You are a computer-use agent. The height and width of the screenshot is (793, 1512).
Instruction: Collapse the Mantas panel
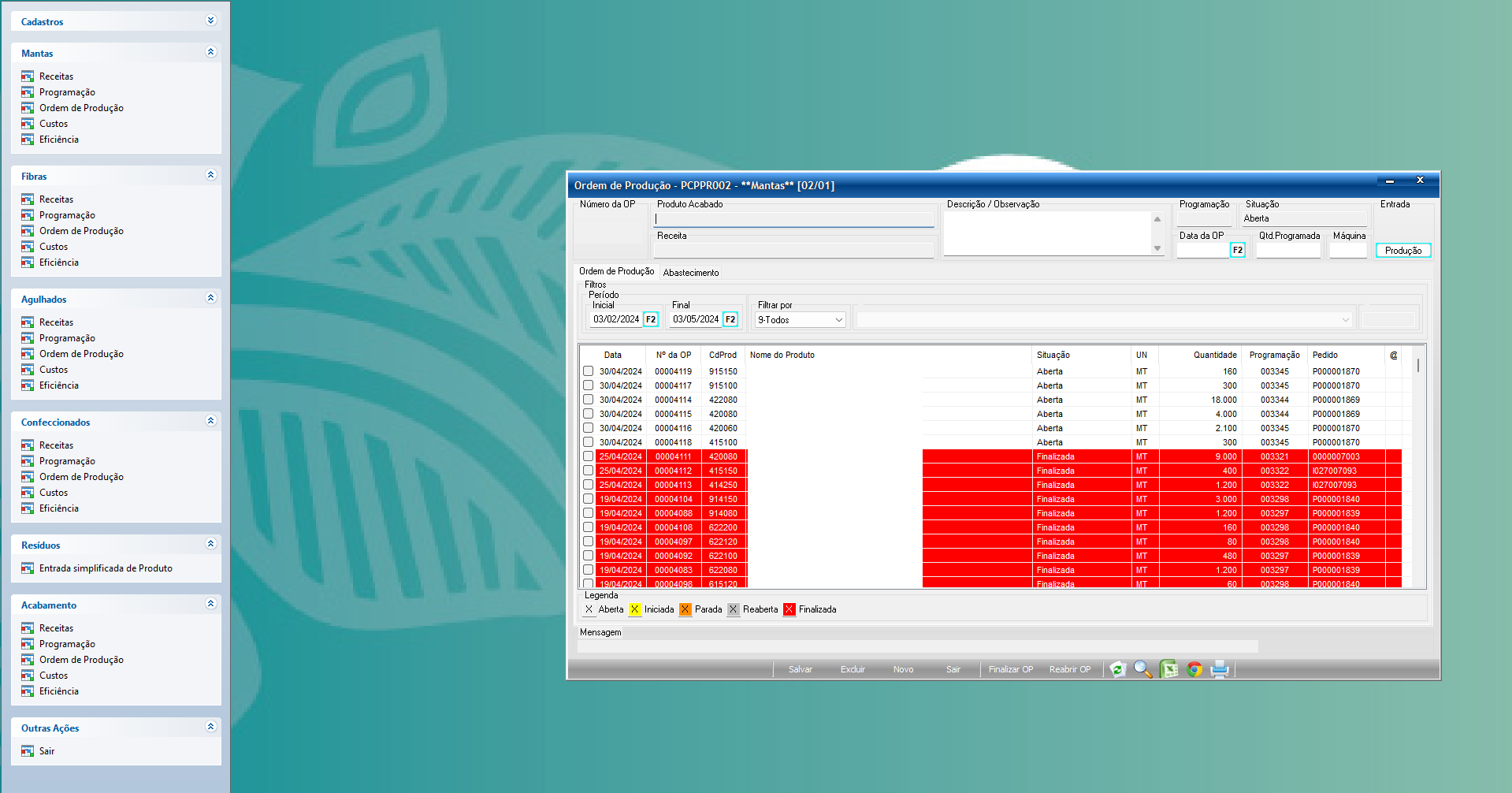pyautogui.click(x=210, y=52)
